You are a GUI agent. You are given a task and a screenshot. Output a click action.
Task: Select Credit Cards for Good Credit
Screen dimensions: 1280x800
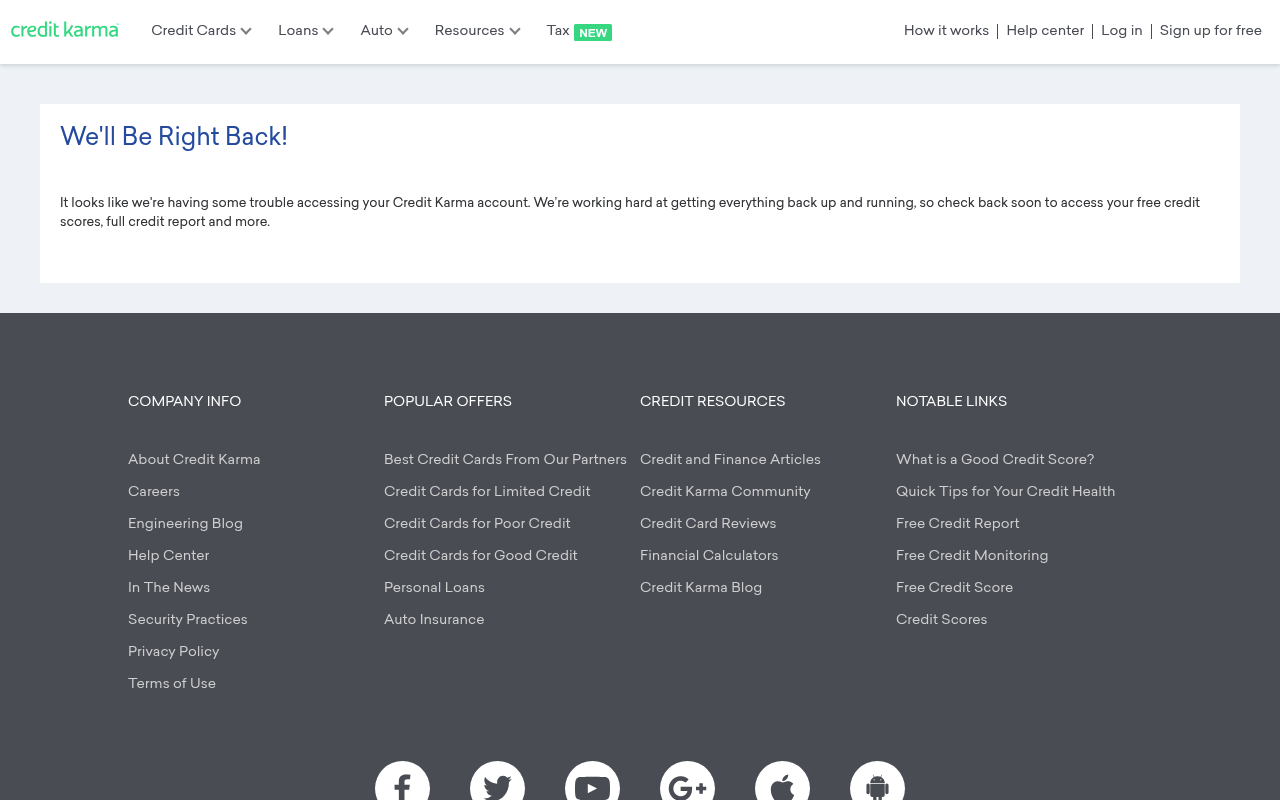[x=481, y=555]
